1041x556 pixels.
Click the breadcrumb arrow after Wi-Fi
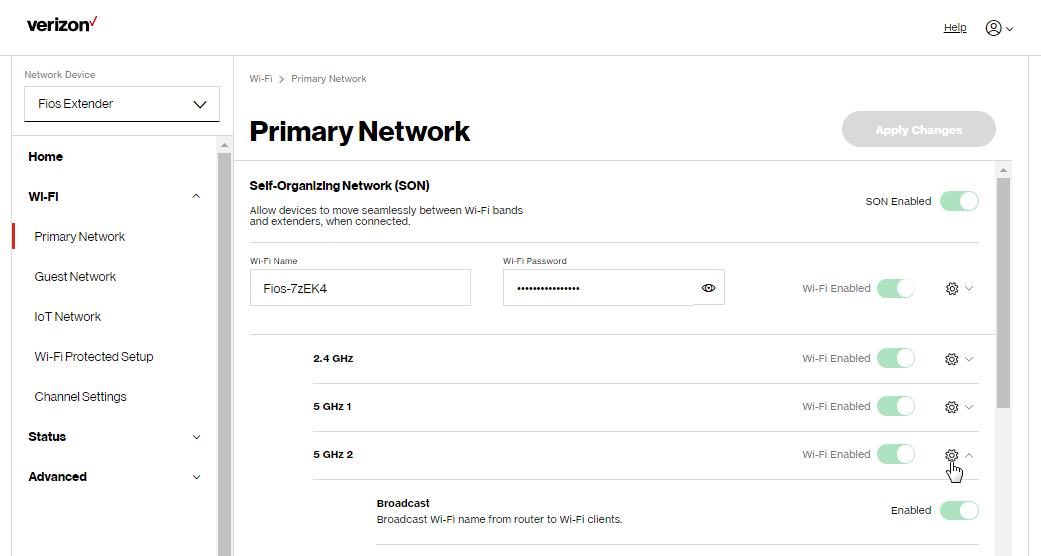282,79
